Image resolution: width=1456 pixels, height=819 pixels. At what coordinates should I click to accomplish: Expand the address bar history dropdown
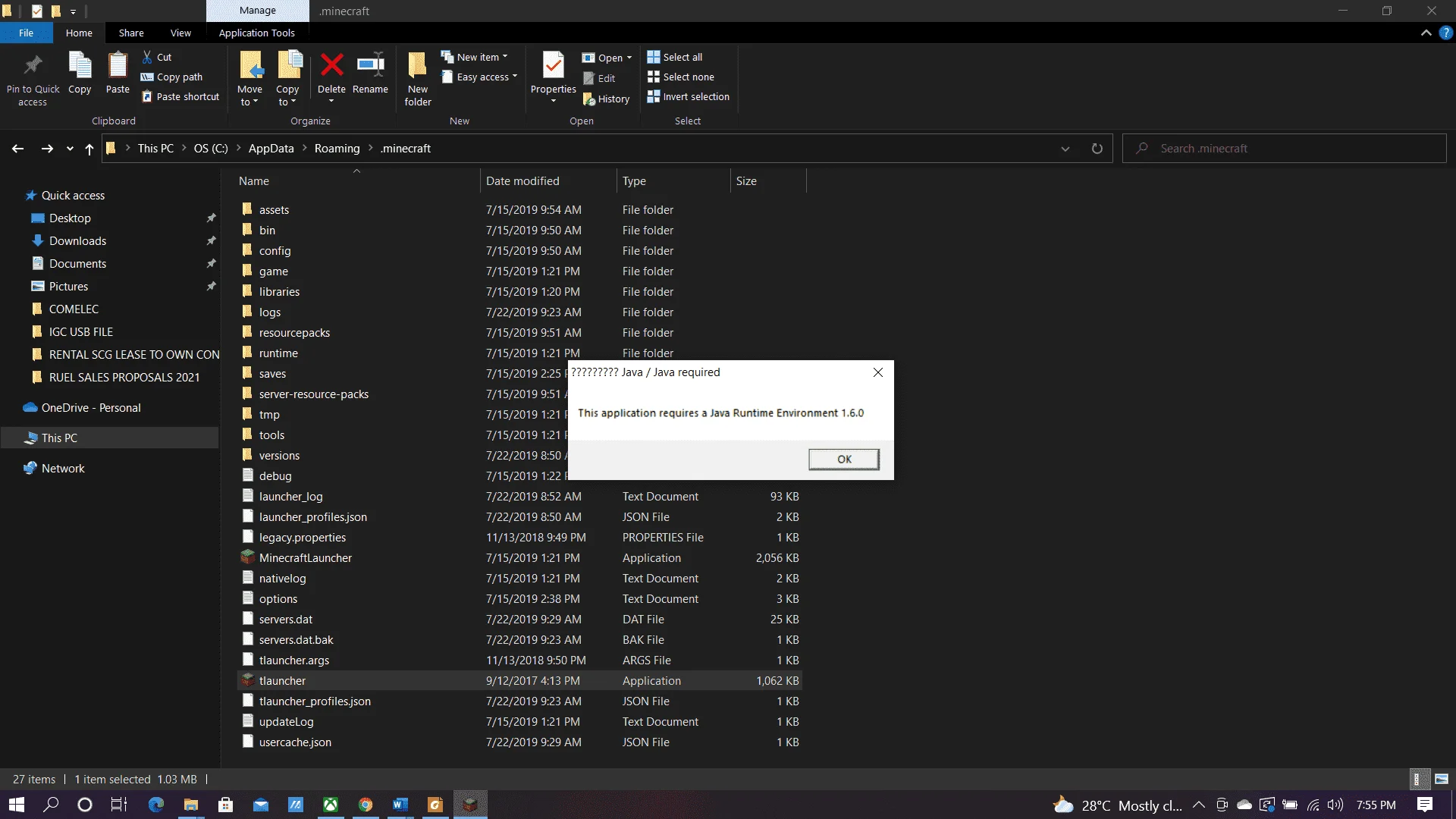[x=1065, y=149]
